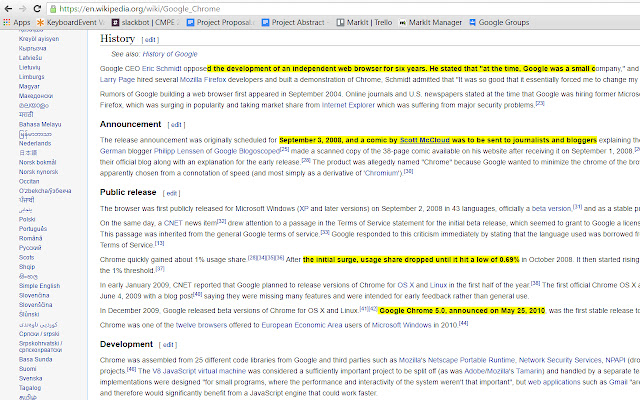Switch language to Polski
Screen dimensions: 640x400
pos(27,219)
